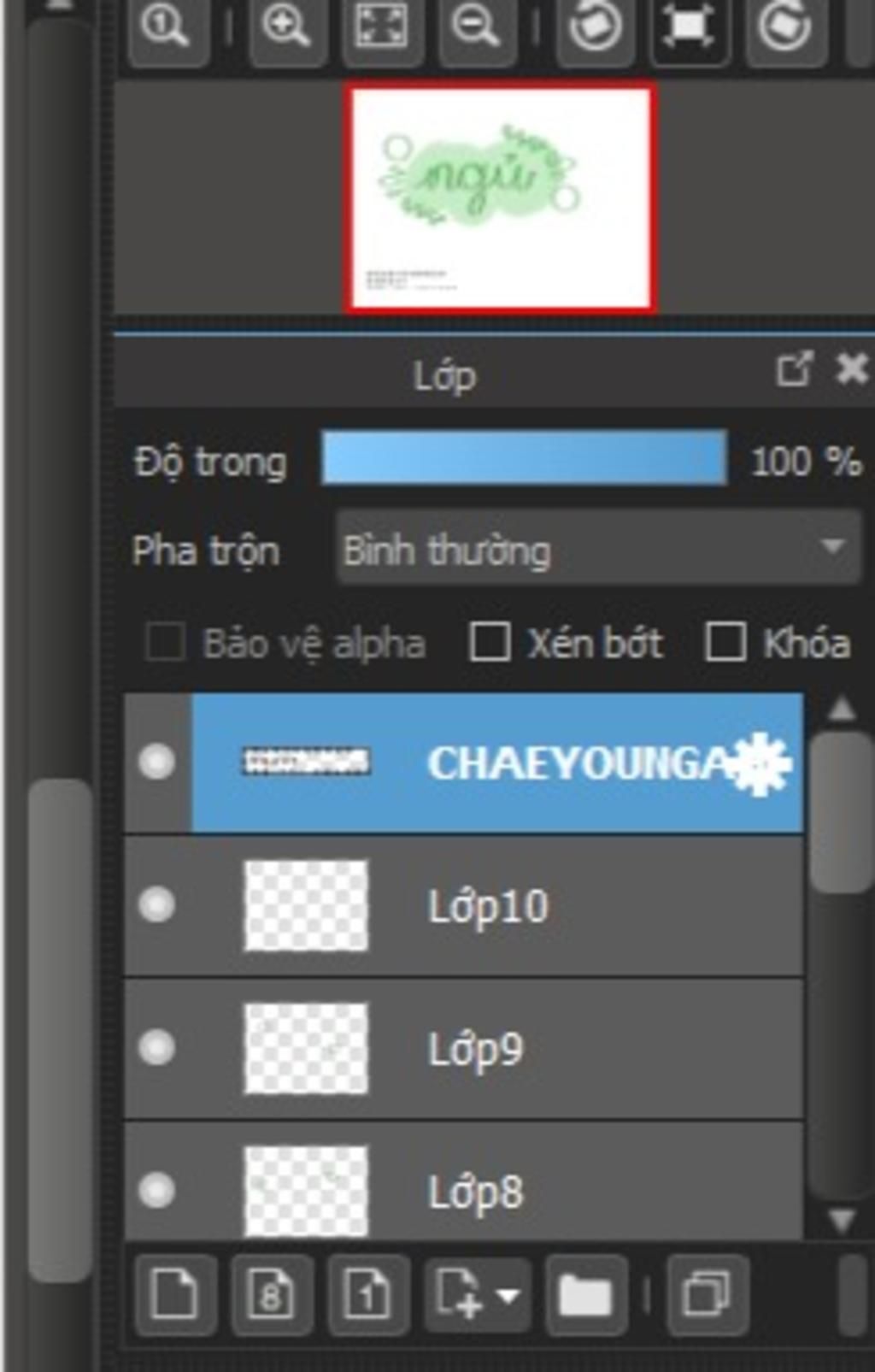Screen dimensions: 875x1372
Task: Add a new color layer
Action: (174, 1295)
